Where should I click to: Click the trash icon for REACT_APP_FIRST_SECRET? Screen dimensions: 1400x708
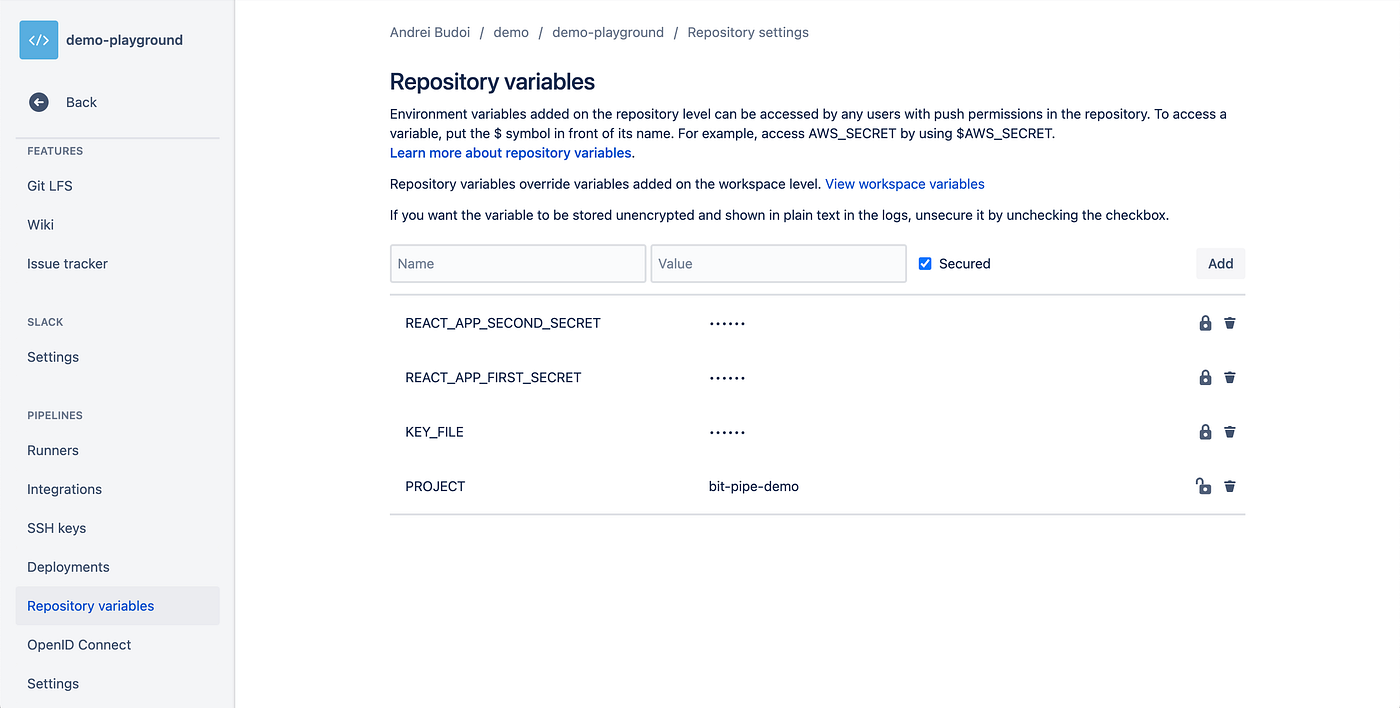tap(1230, 377)
